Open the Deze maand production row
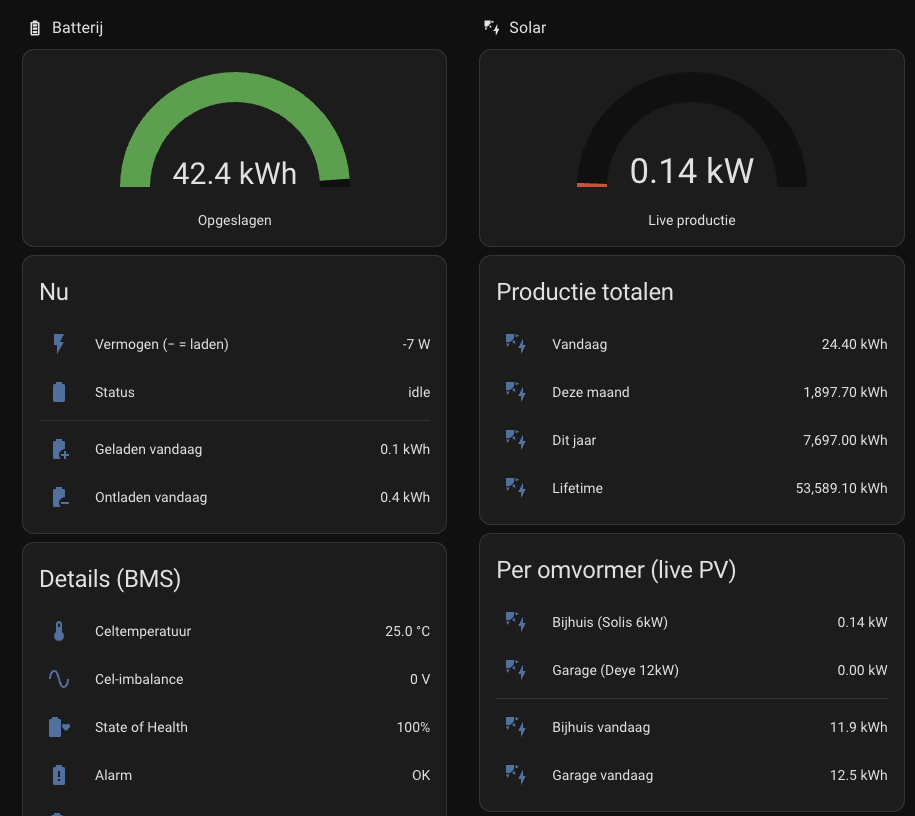 (692, 392)
